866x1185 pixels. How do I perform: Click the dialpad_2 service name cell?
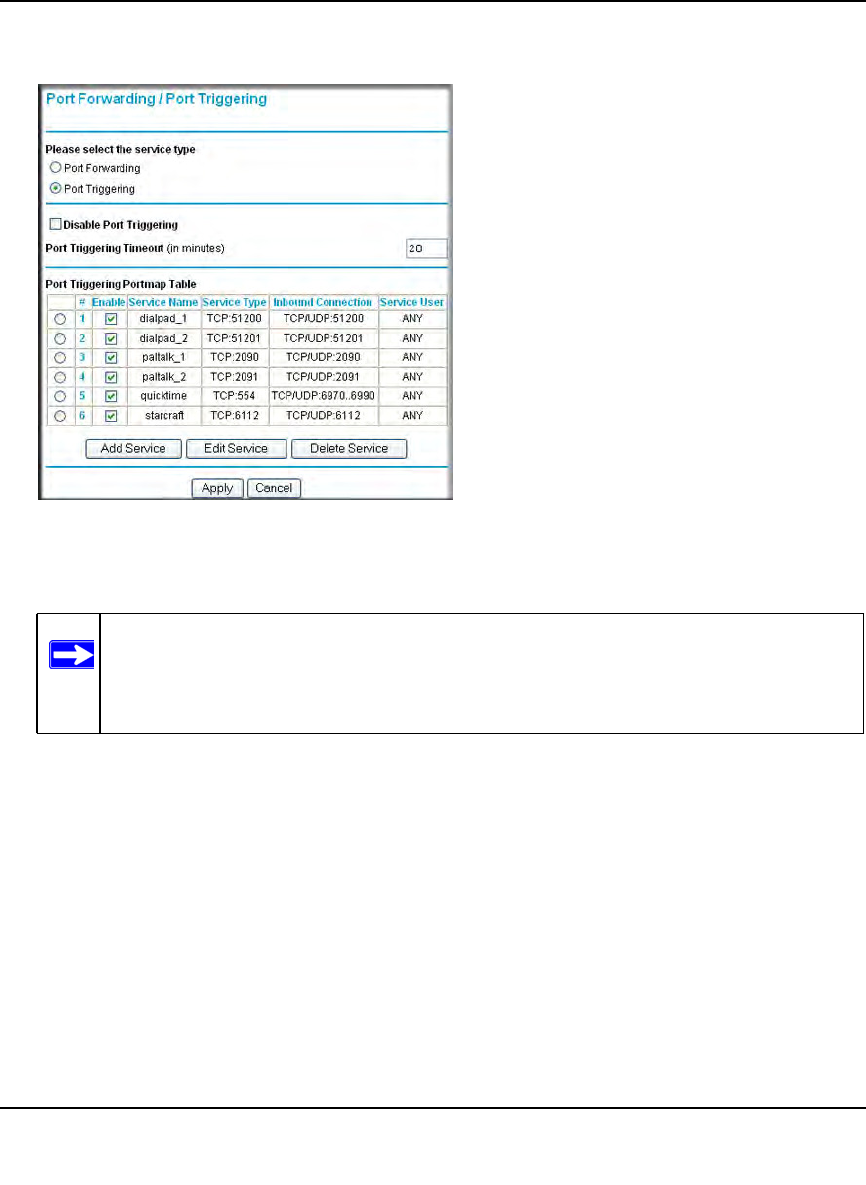tap(163, 339)
